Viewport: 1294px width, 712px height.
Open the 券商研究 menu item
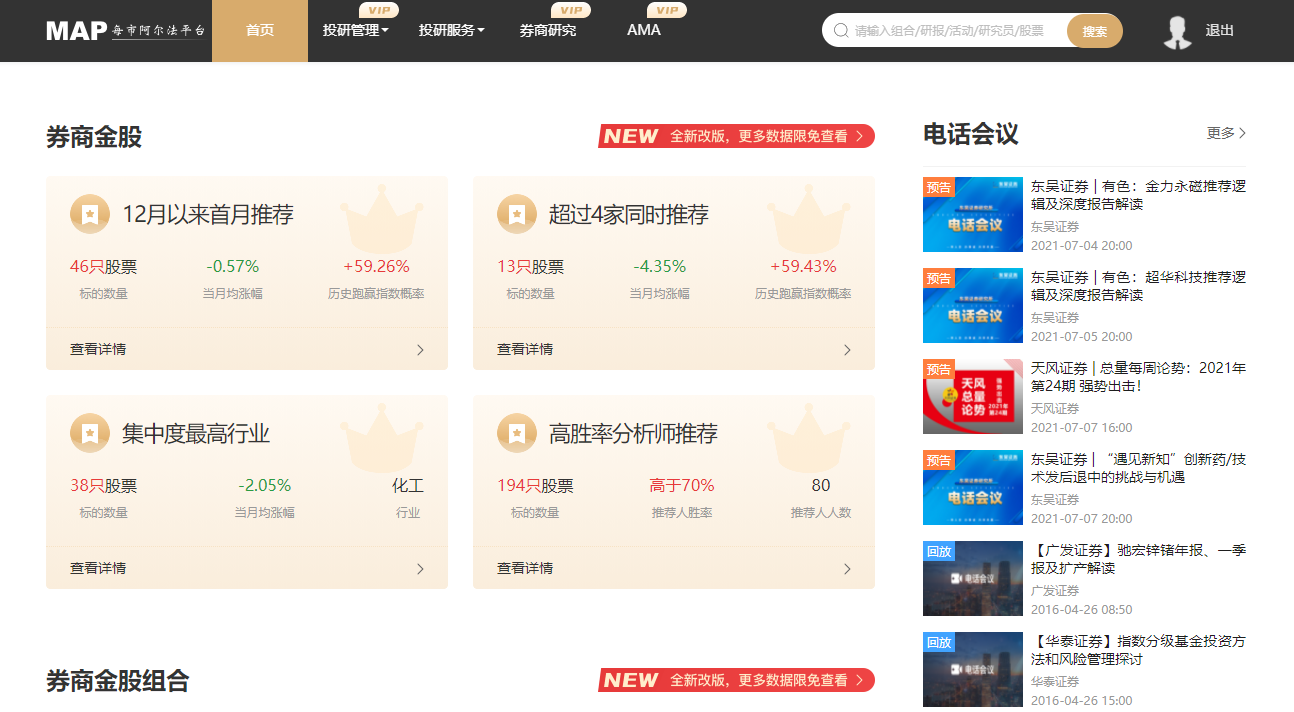[548, 30]
